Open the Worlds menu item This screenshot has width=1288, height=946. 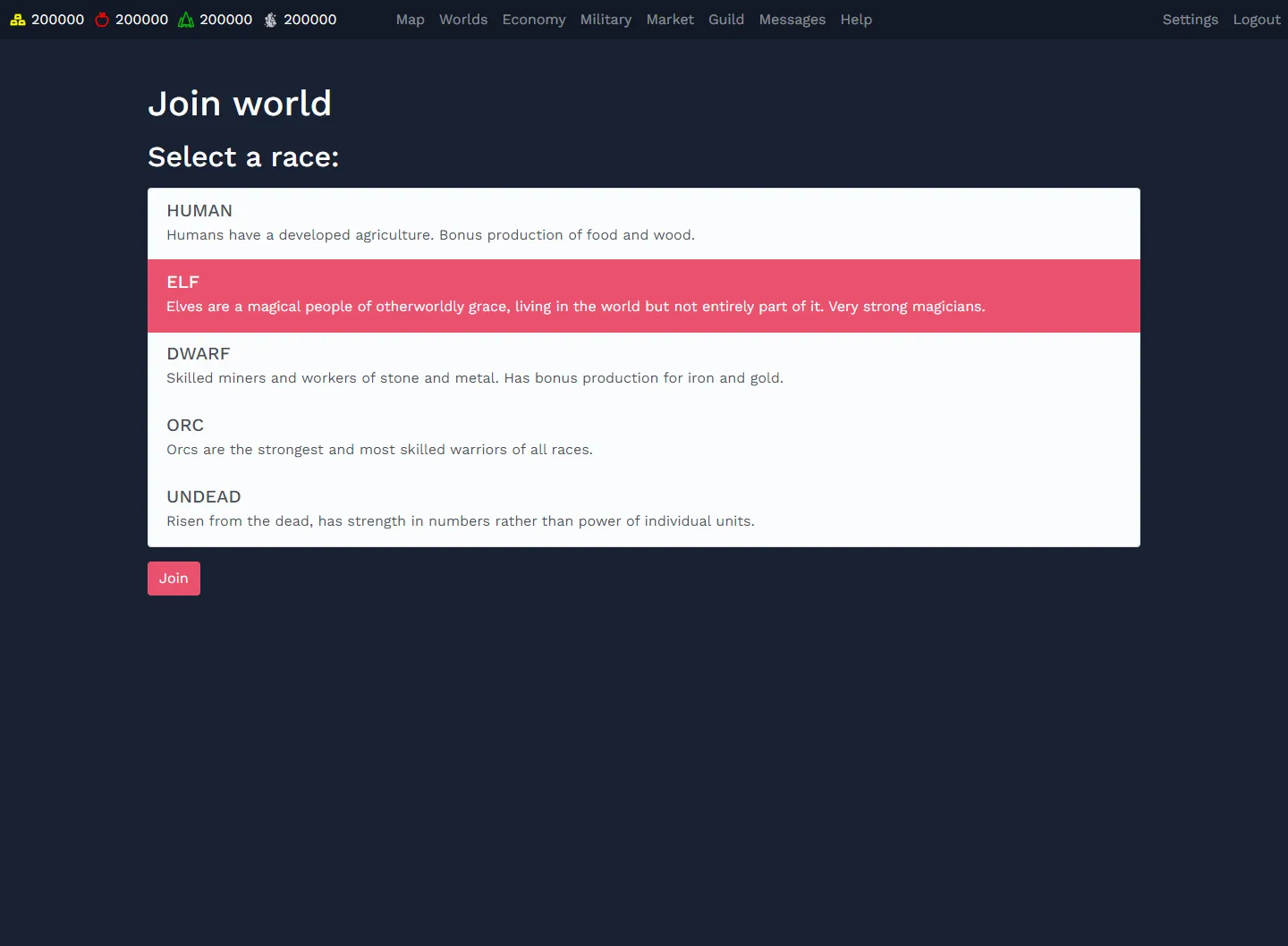(x=463, y=20)
